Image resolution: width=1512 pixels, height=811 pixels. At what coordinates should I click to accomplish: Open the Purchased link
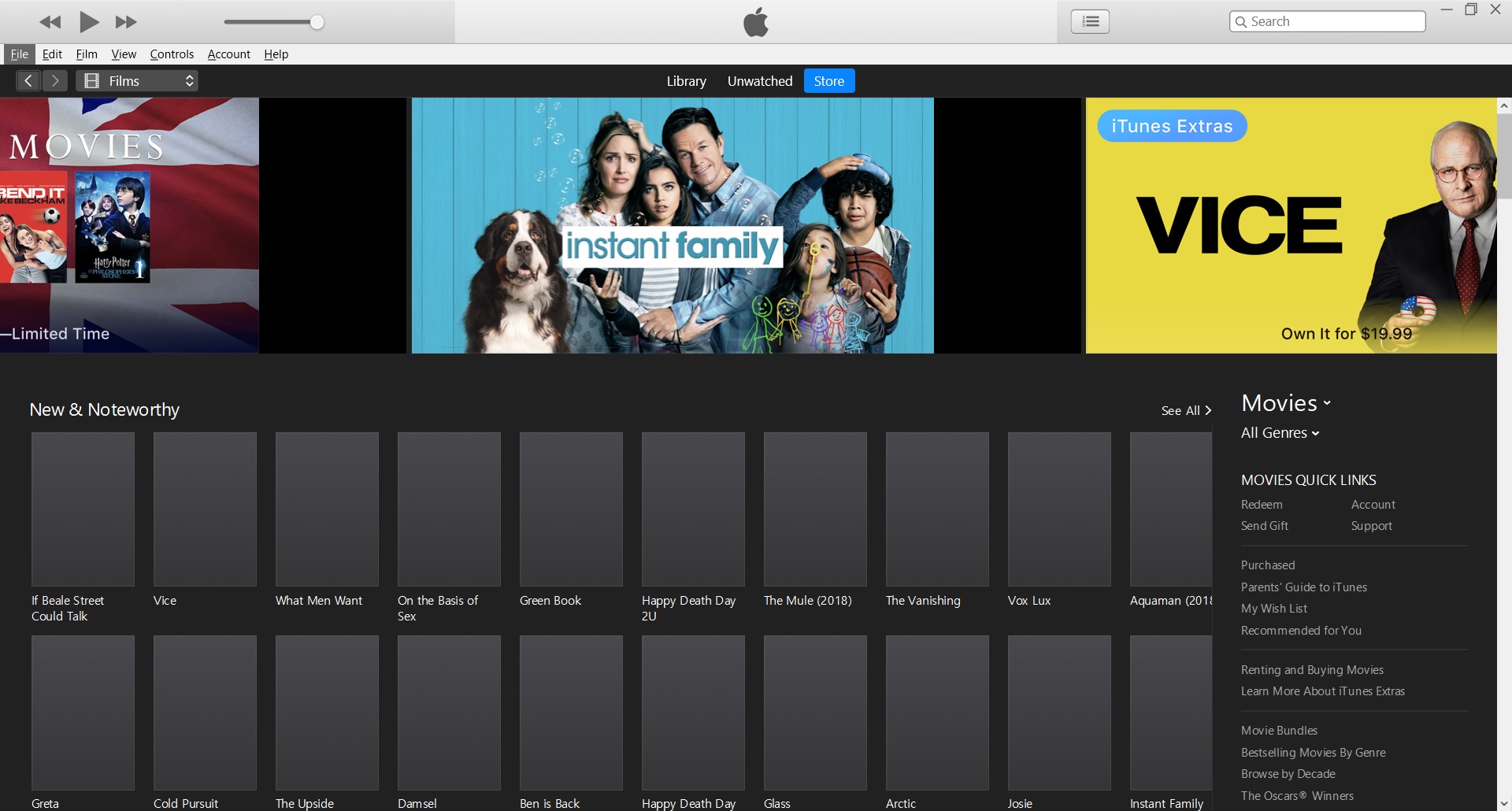click(x=1268, y=565)
